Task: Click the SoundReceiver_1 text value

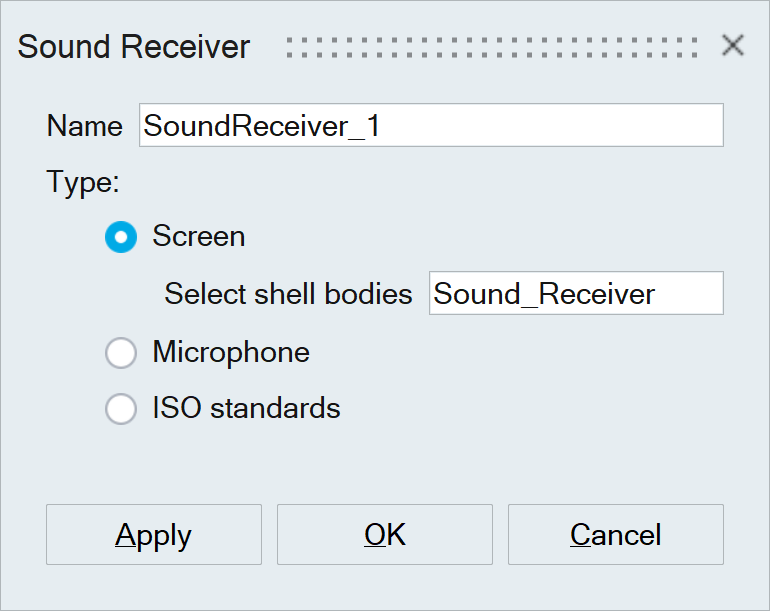Action: pyautogui.click(x=262, y=127)
